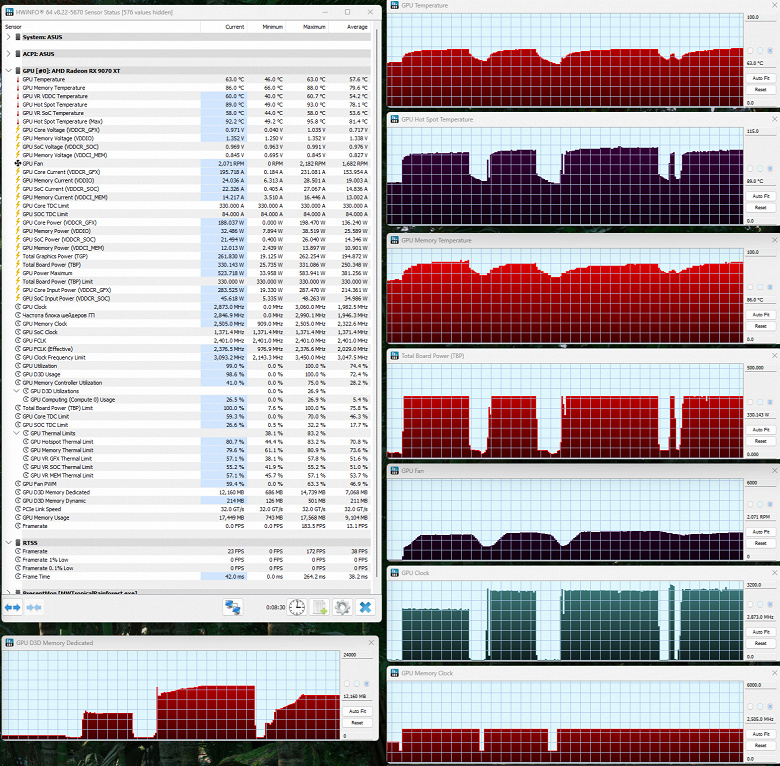The height and width of the screenshot is (766, 780).
Task: Collapse the GPU [#0] AMD Radeon RX 9070 XT group
Action: (8, 71)
